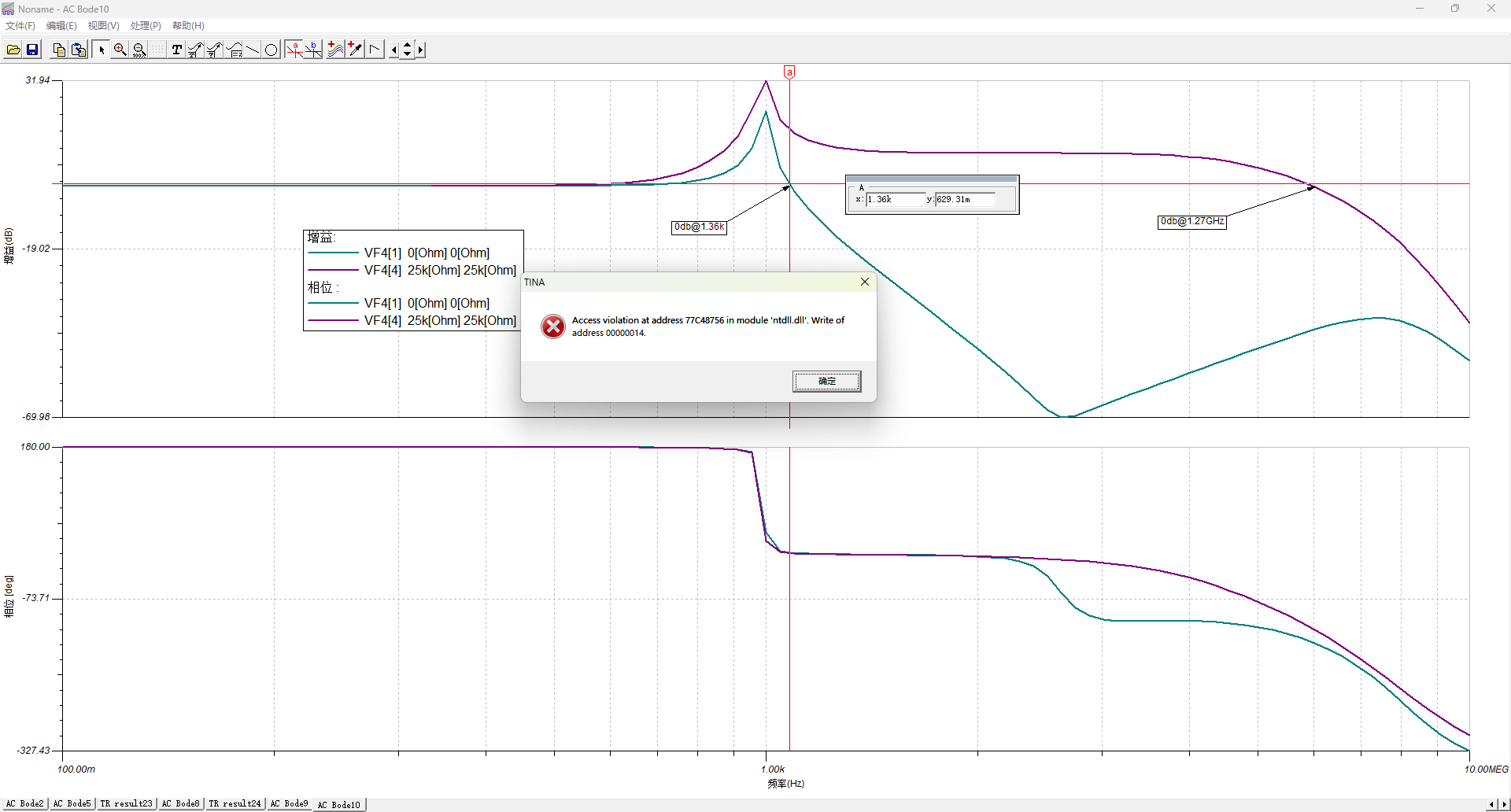Image resolution: width=1511 pixels, height=812 pixels.
Task: Click the 31.94 gain axis value
Action: (x=38, y=80)
